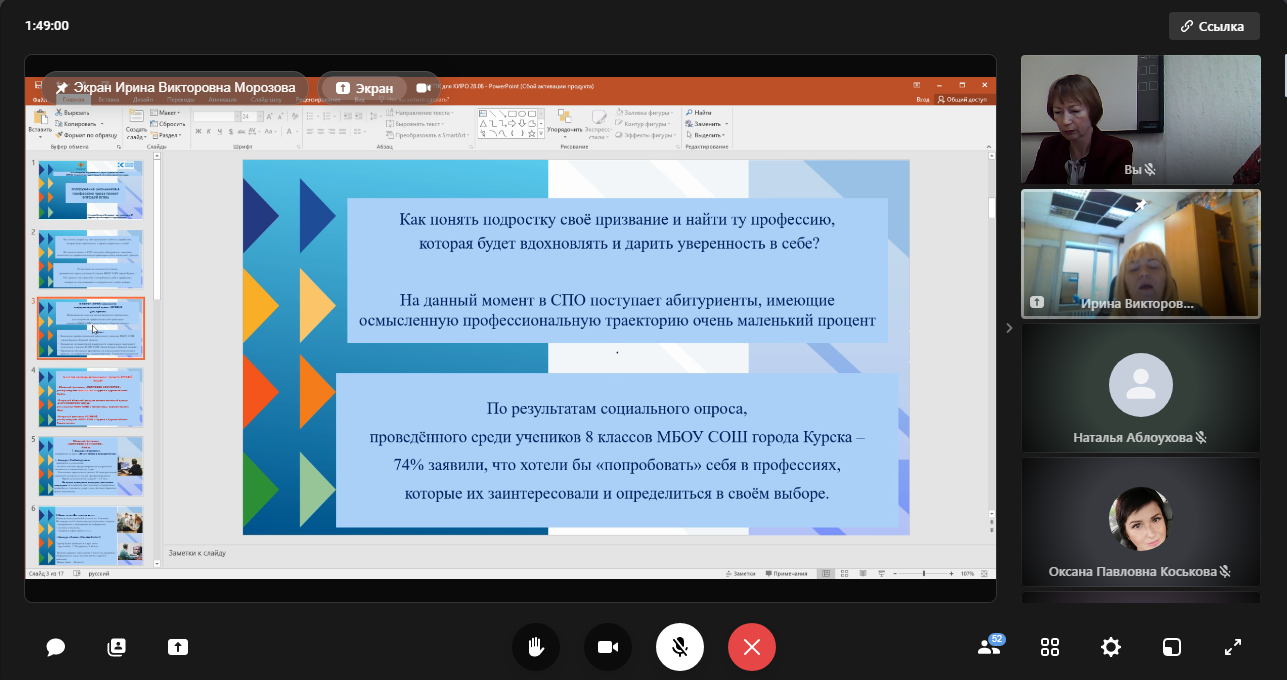The width and height of the screenshot is (1287, 680).
Task: Toggle italic К formatting
Action: tap(209, 131)
